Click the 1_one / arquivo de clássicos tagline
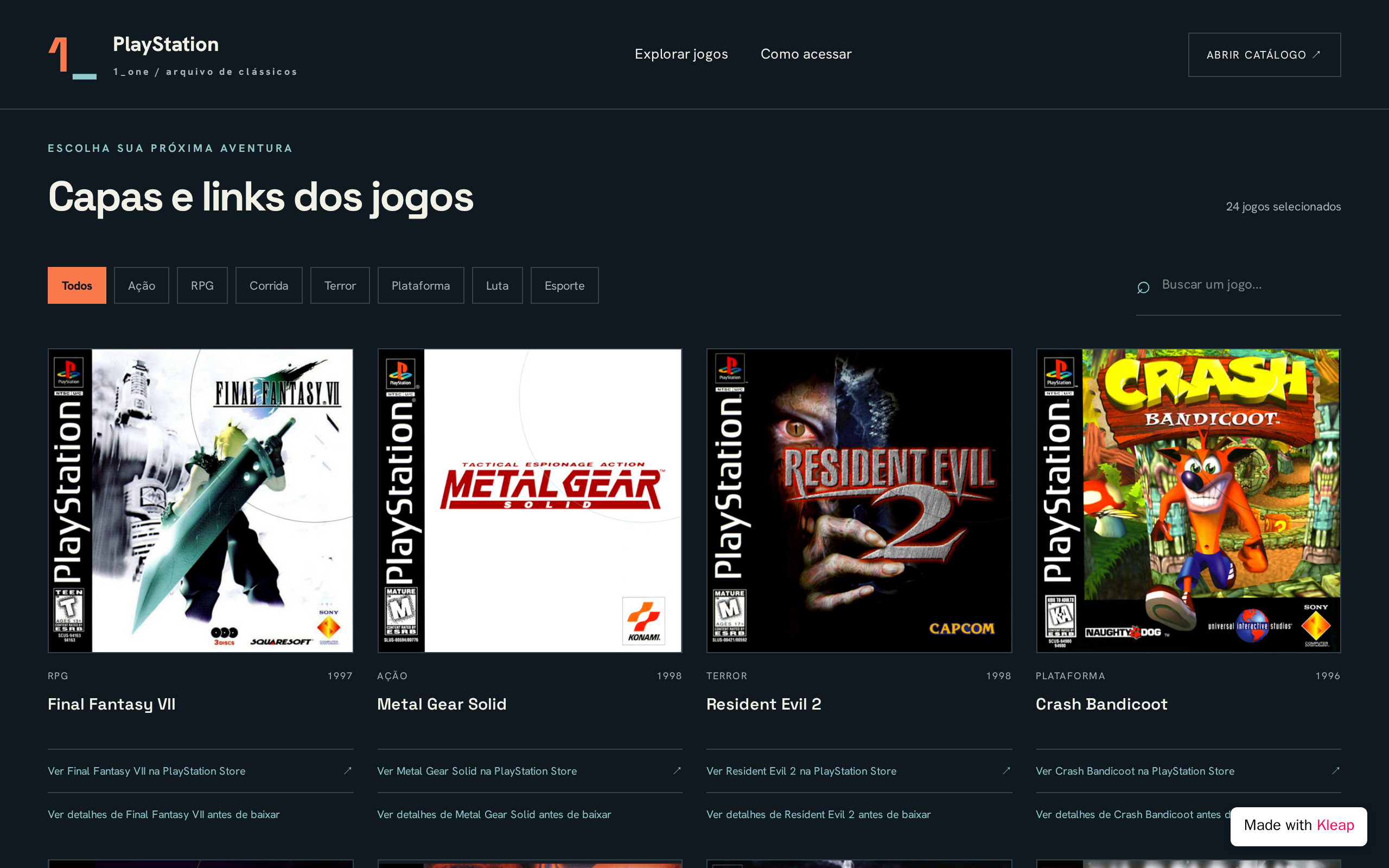This screenshot has height=868, width=1389. pos(206,72)
